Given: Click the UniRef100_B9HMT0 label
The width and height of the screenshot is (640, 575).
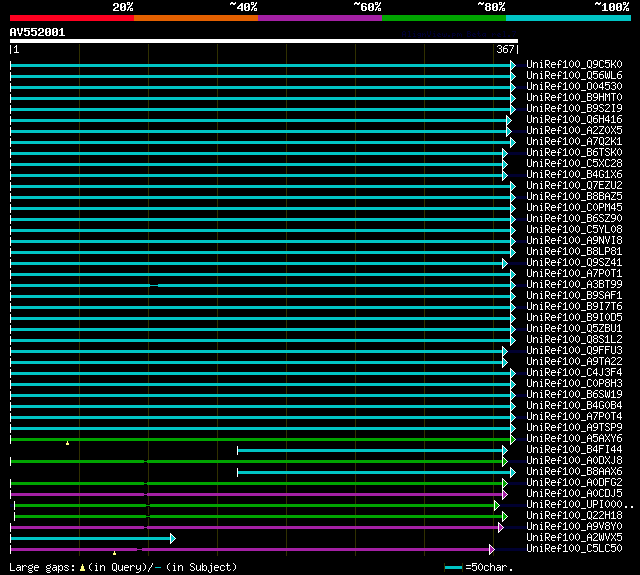Looking at the screenshot, I should (574, 98).
